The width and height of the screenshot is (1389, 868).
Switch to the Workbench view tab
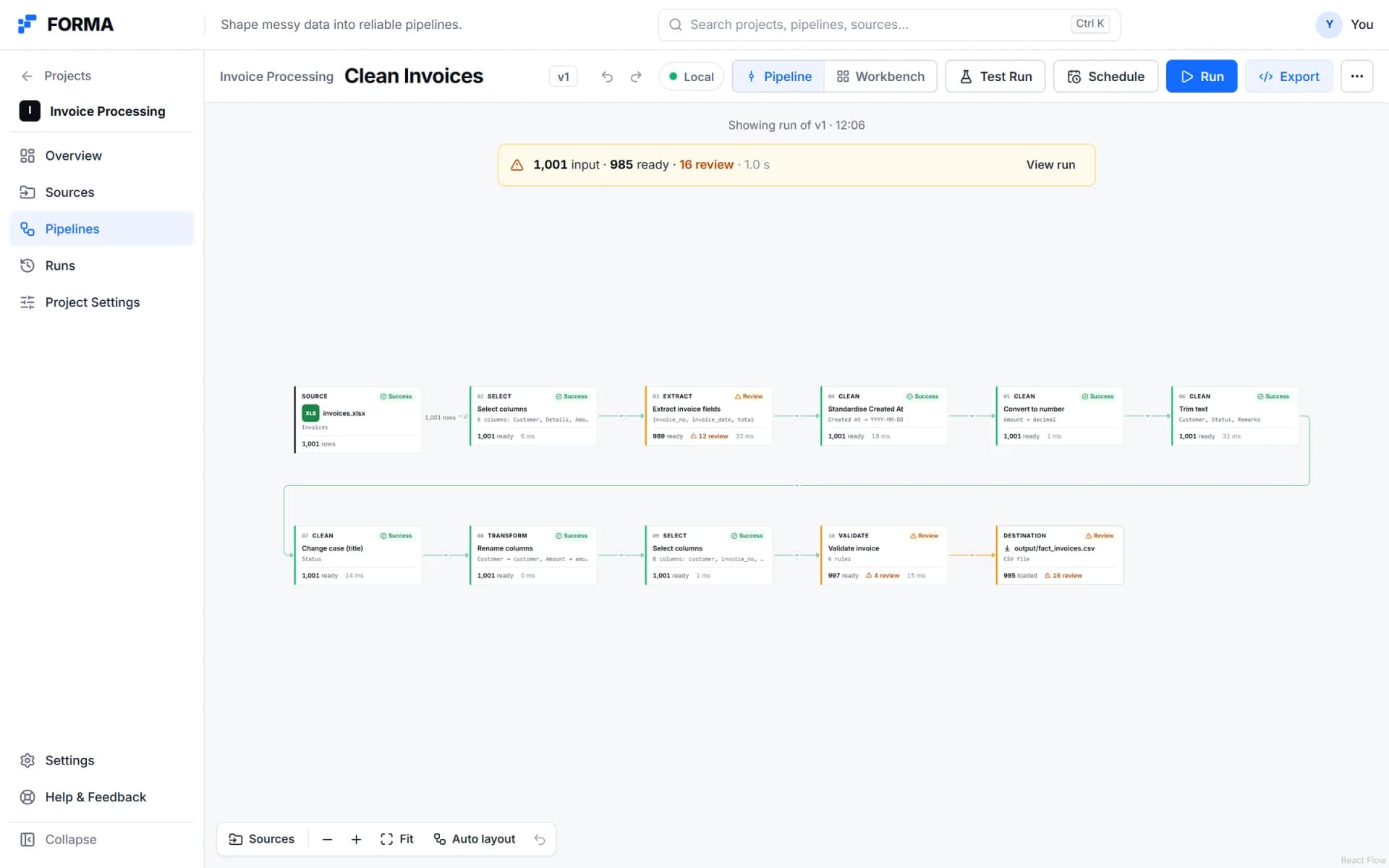[x=880, y=76]
